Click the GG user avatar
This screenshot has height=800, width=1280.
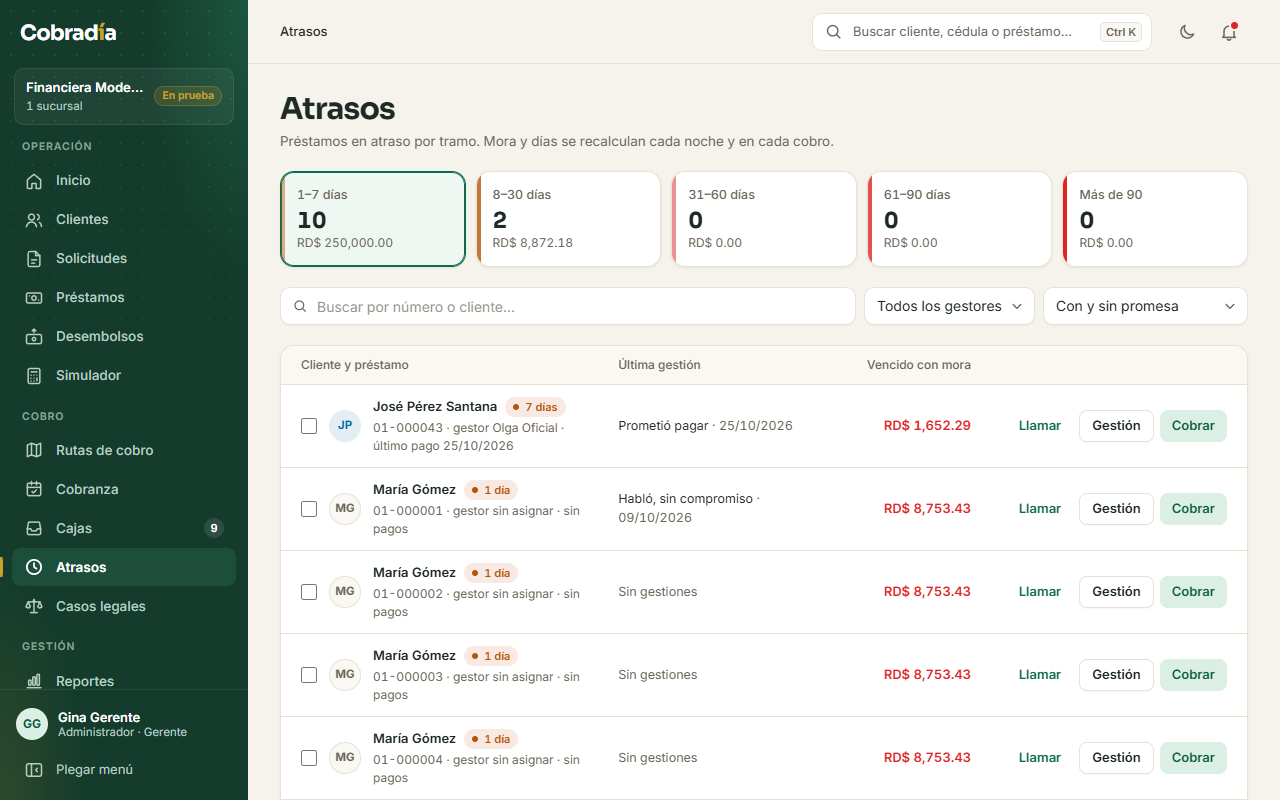pyautogui.click(x=32, y=724)
